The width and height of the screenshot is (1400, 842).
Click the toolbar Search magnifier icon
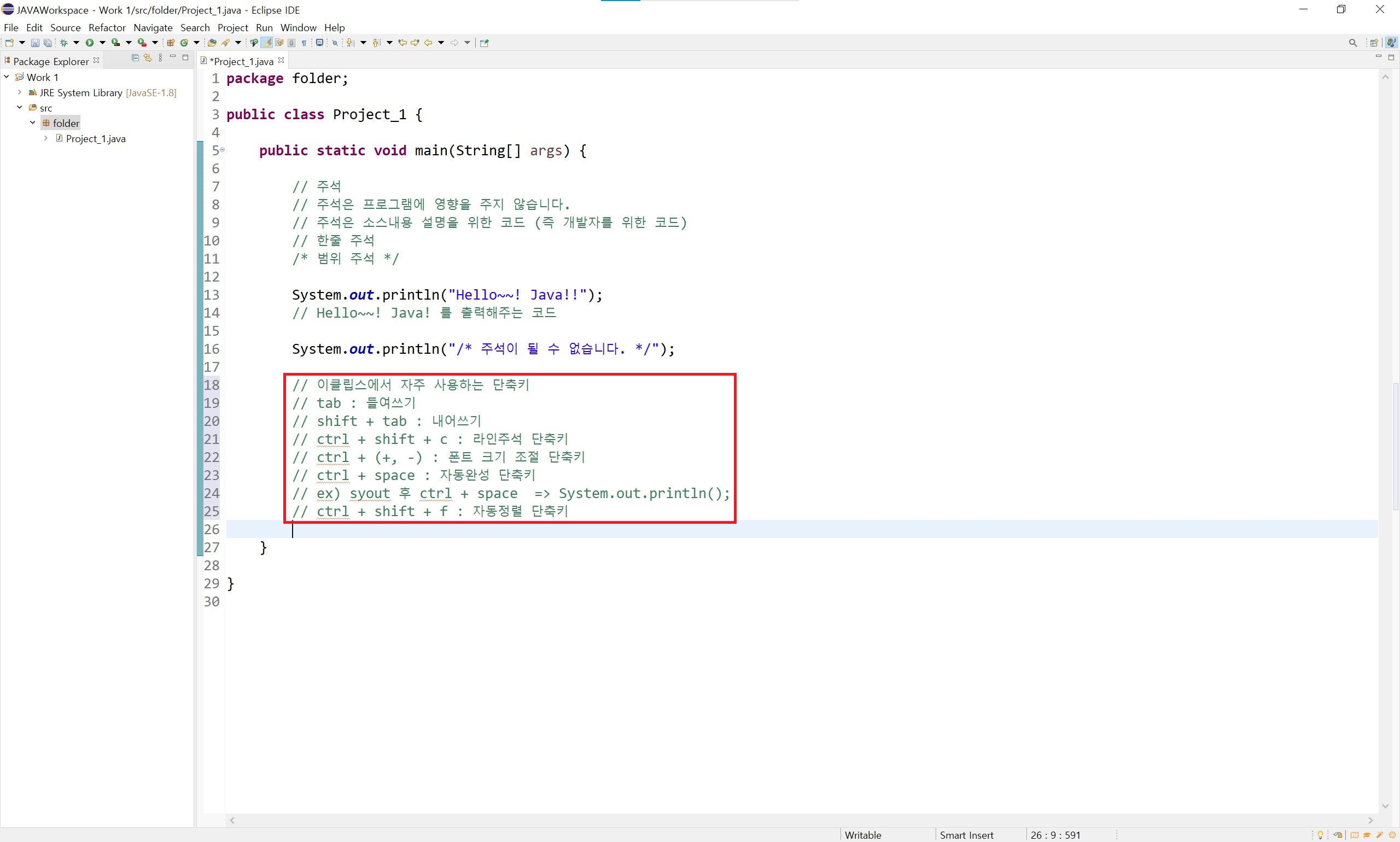point(1353,43)
